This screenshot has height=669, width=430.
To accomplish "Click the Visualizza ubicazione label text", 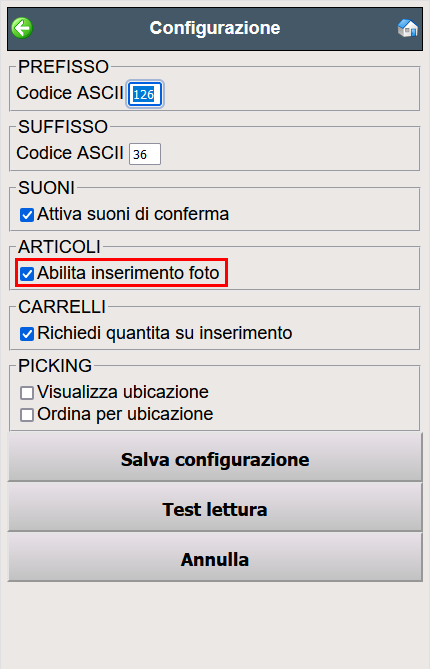I will click(x=123, y=392).
